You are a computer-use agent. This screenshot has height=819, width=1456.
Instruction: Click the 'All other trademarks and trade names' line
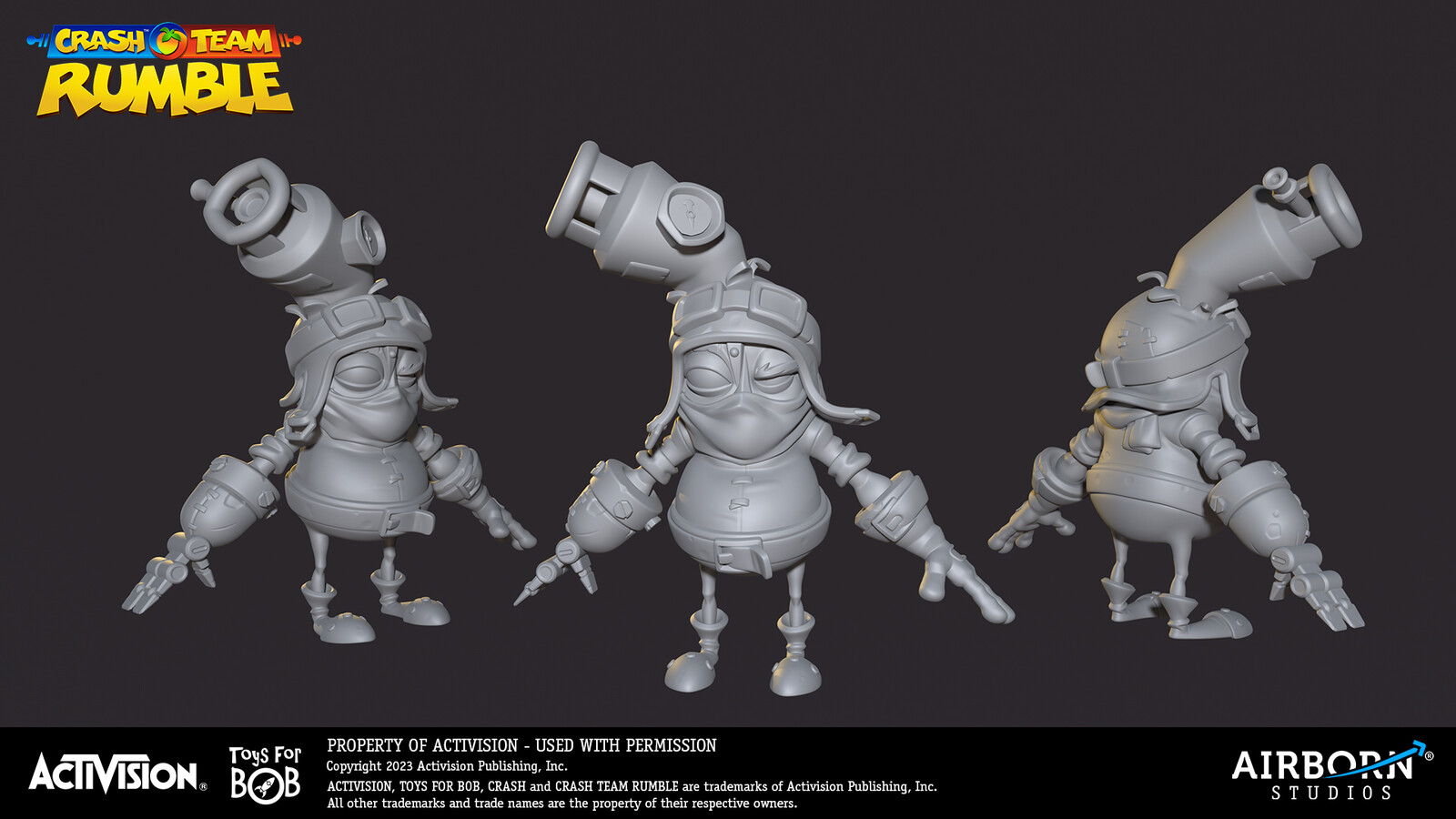coord(561,804)
